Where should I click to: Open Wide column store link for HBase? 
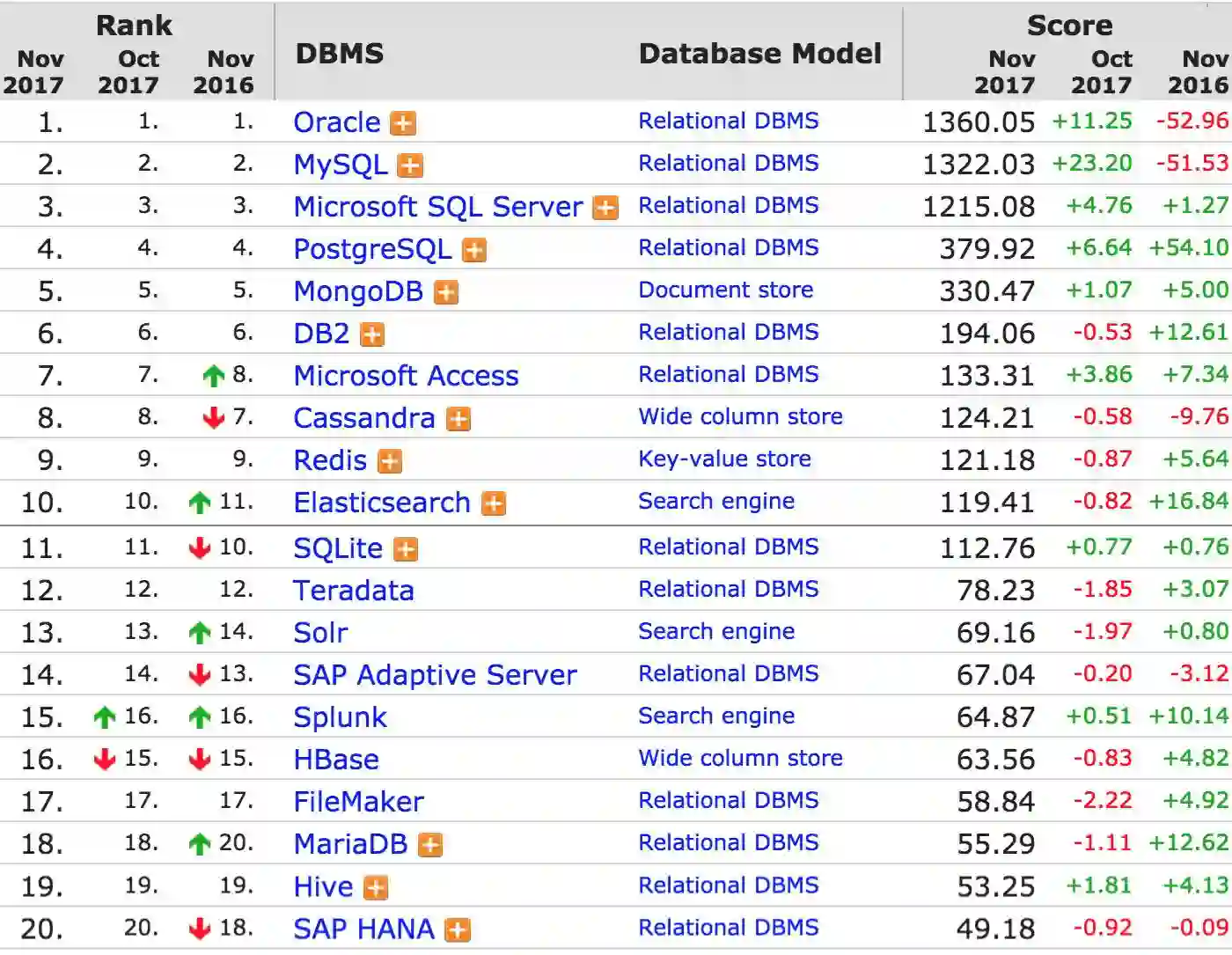click(x=740, y=758)
